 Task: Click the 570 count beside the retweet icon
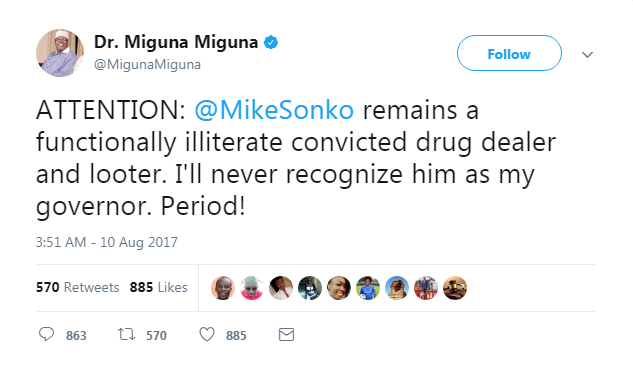coord(156,335)
